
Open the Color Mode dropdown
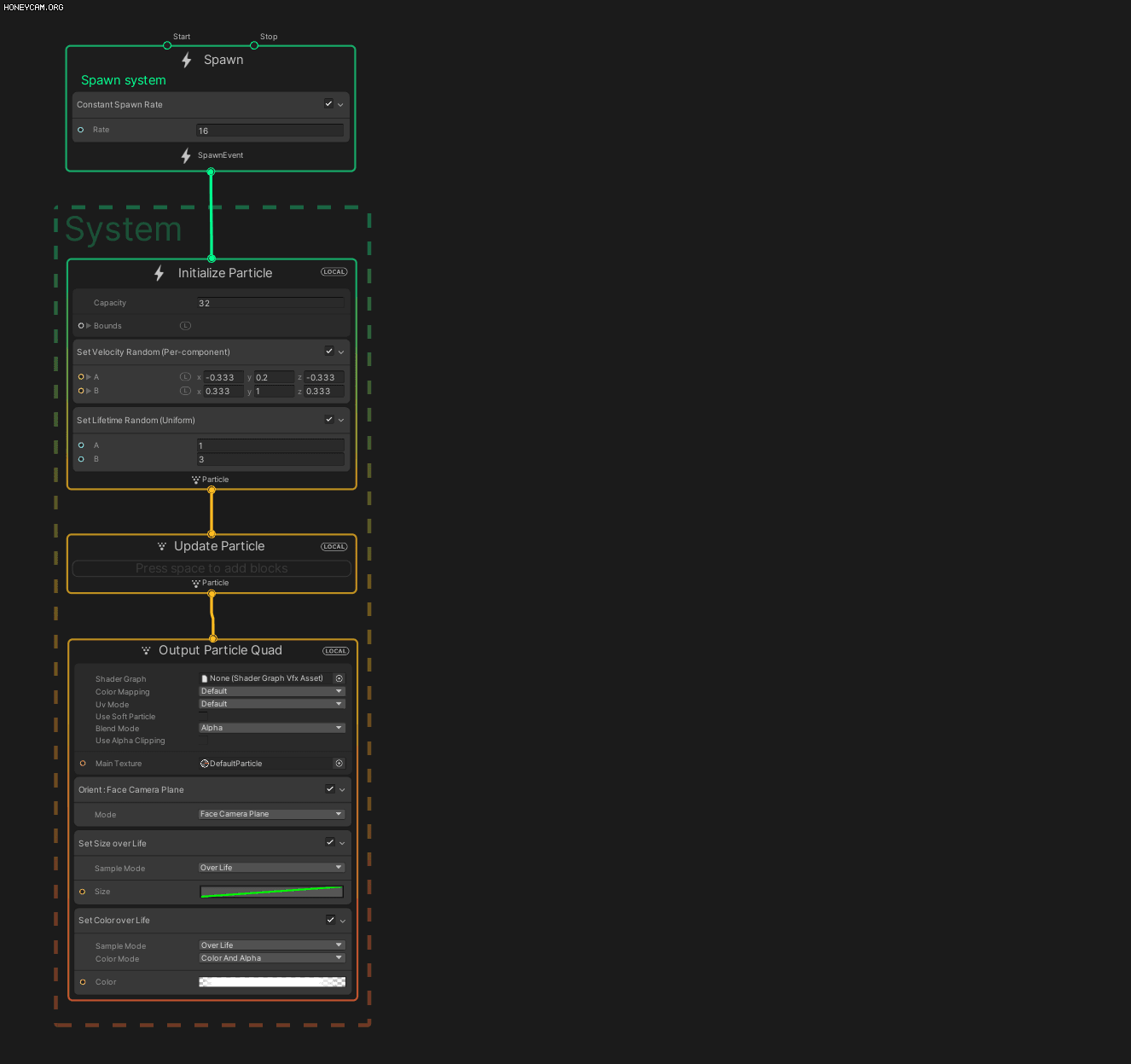click(x=272, y=958)
